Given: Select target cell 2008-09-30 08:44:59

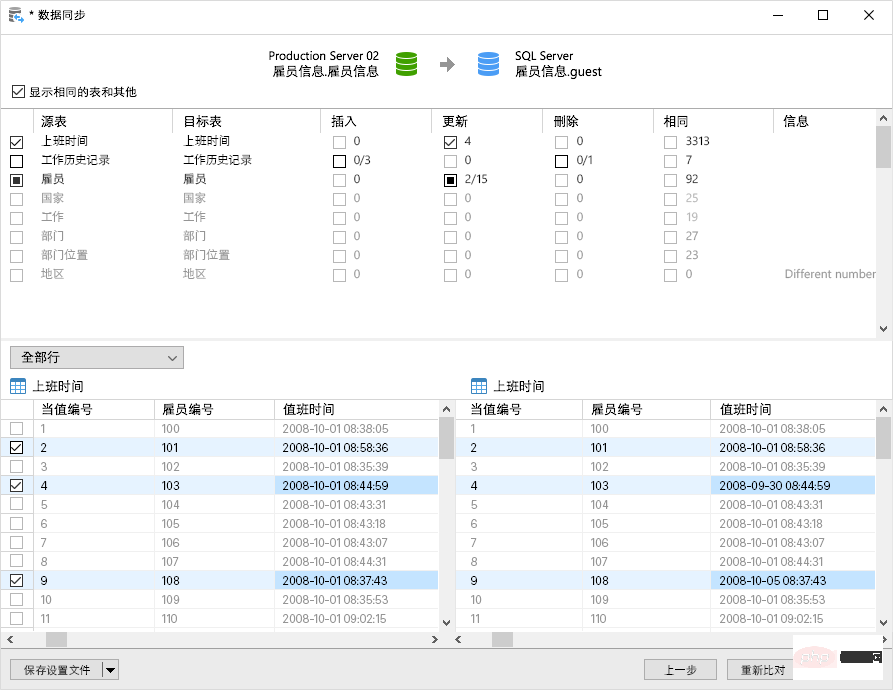Looking at the screenshot, I should 793,486.
